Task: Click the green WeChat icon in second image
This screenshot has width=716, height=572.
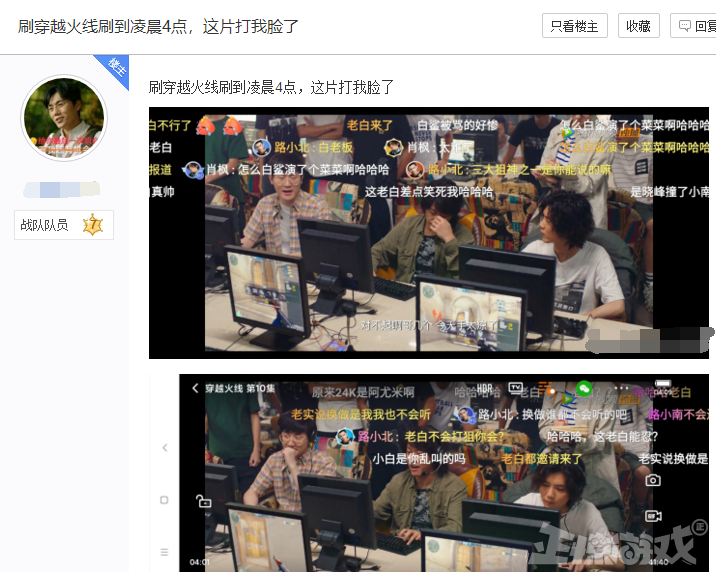Action: coord(584,388)
